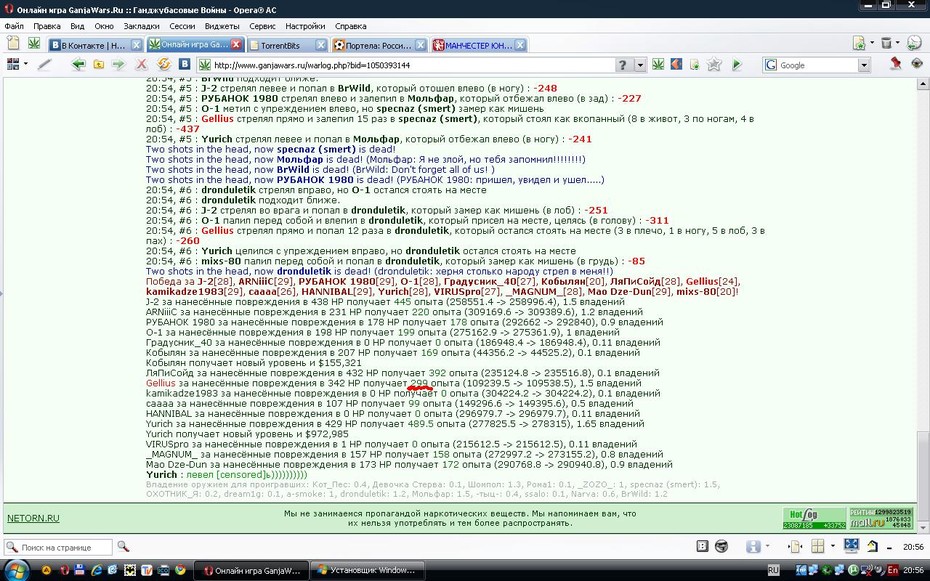
Task: Stop loading with the red X icon
Action: (141, 65)
